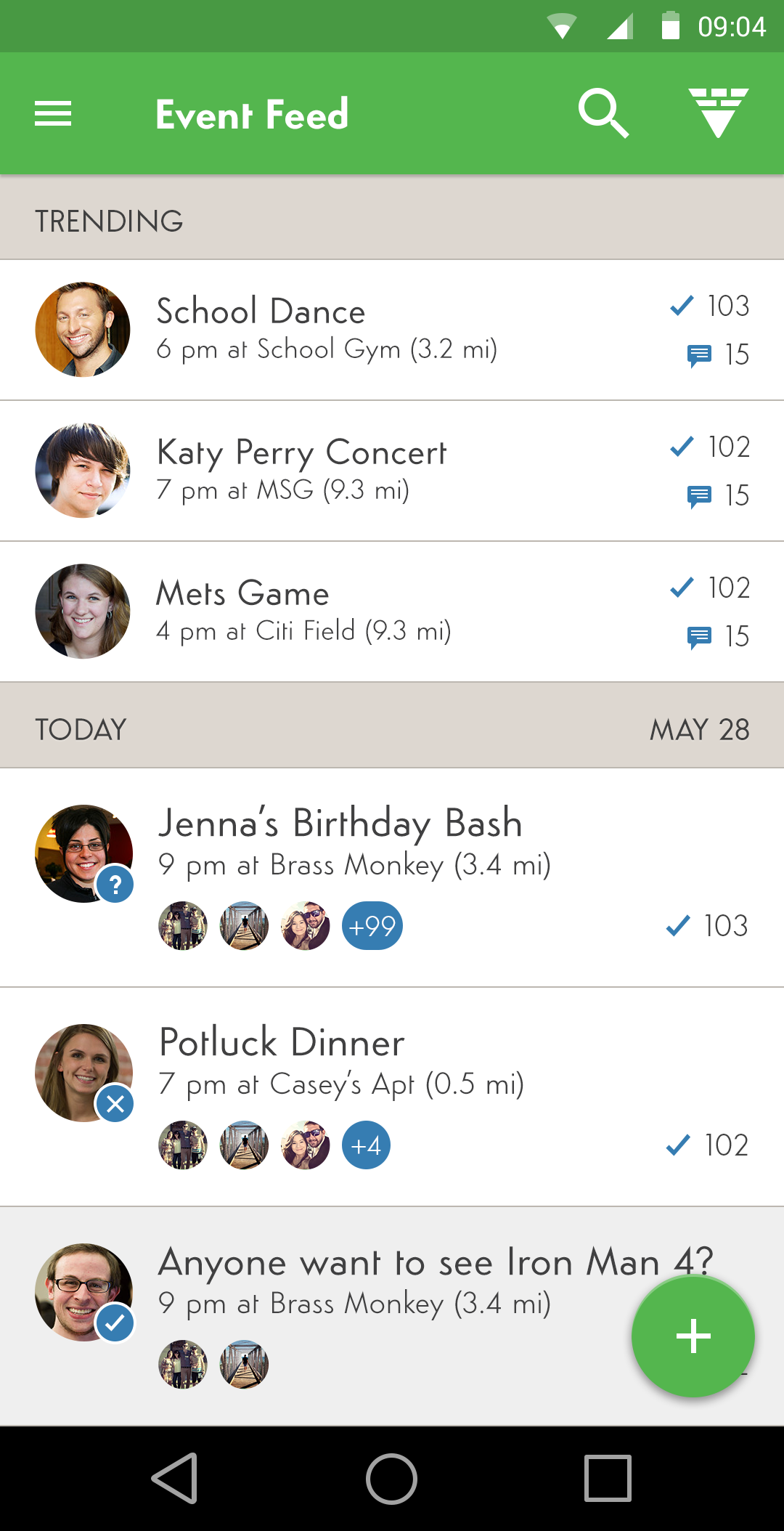Expand the +99 attendees on Jenna's Birthday Bash
The height and width of the screenshot is (1531, 784).
(x=372, y=926)
